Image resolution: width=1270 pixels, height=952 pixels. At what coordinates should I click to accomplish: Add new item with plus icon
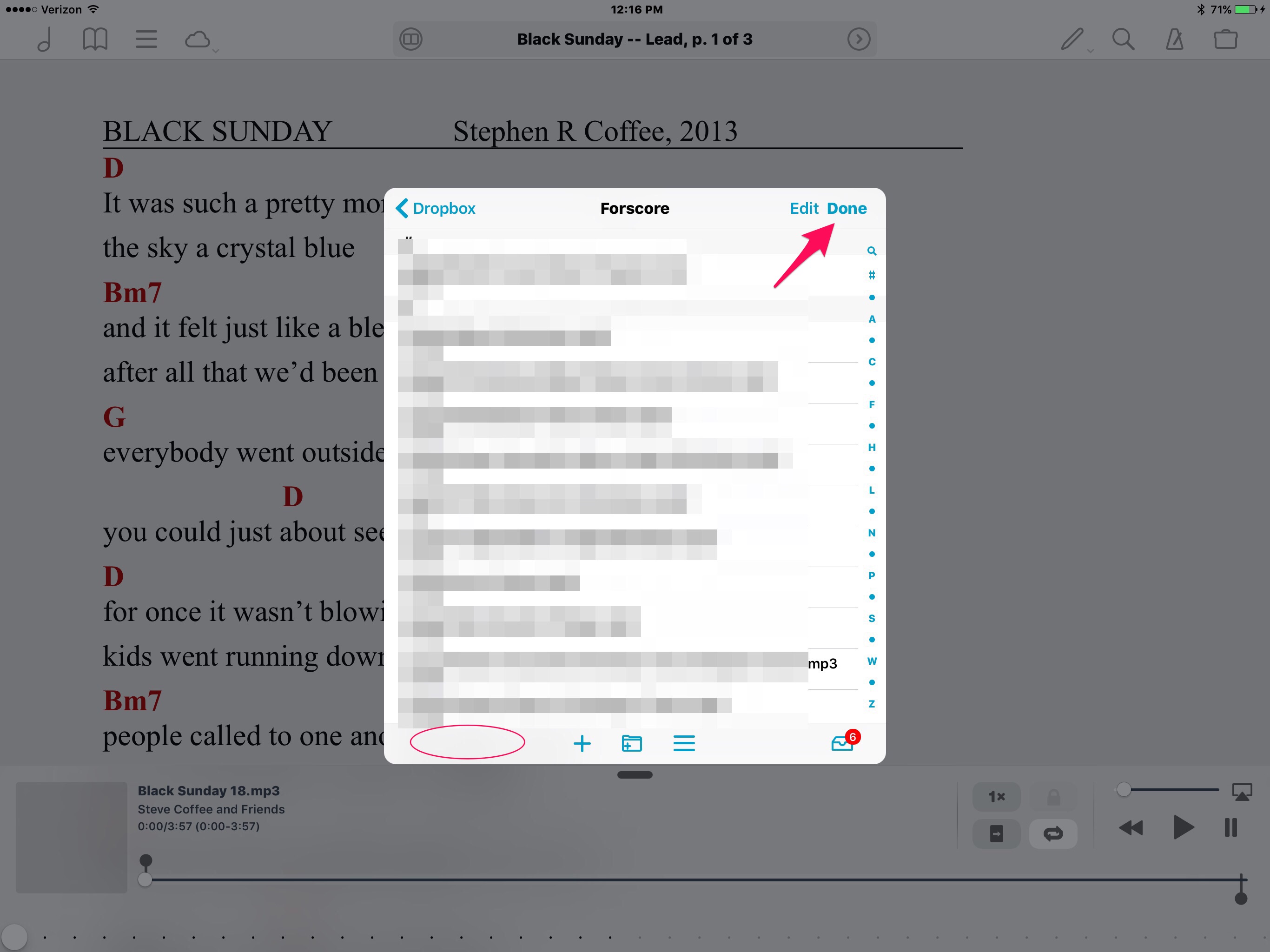point(582,744)
